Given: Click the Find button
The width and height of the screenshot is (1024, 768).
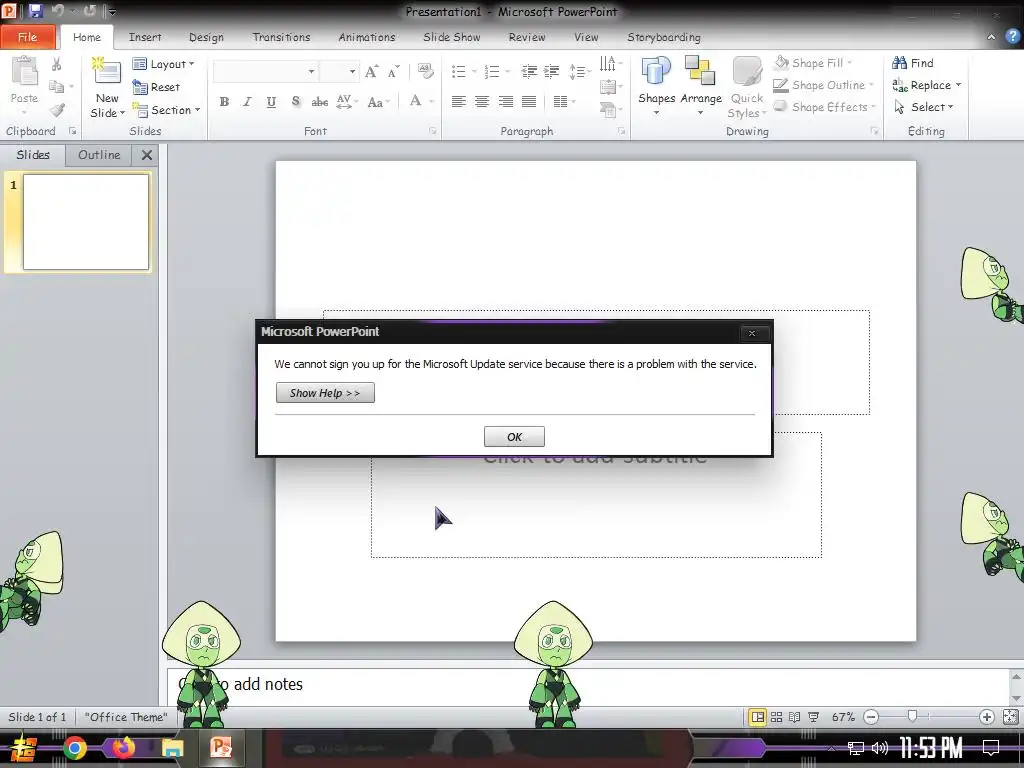Looking at the screenshot, I should [x=912, y=63].
